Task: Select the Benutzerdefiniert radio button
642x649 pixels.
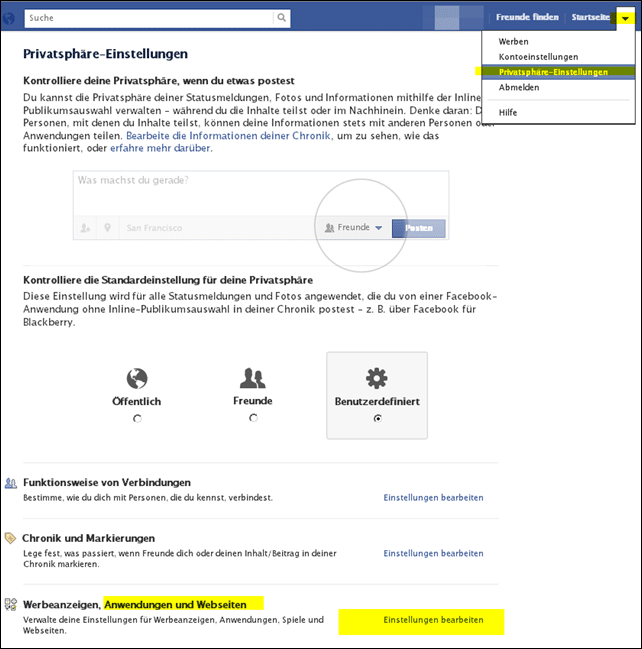Action: [x=378, y=418]
